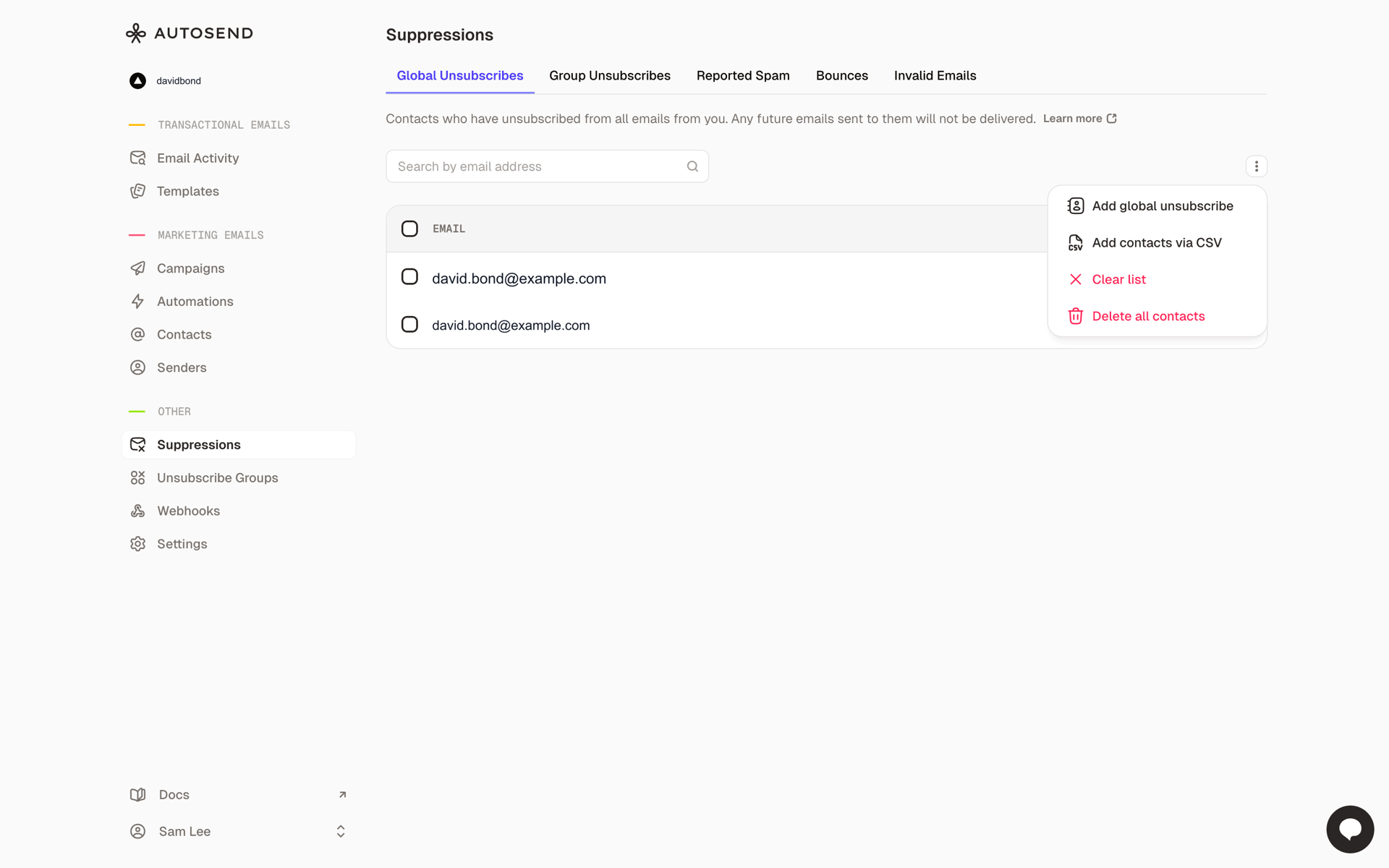Click the Automations lightning bolt icon
This screenshot has width=1389, height=868.
click(137, 302)
